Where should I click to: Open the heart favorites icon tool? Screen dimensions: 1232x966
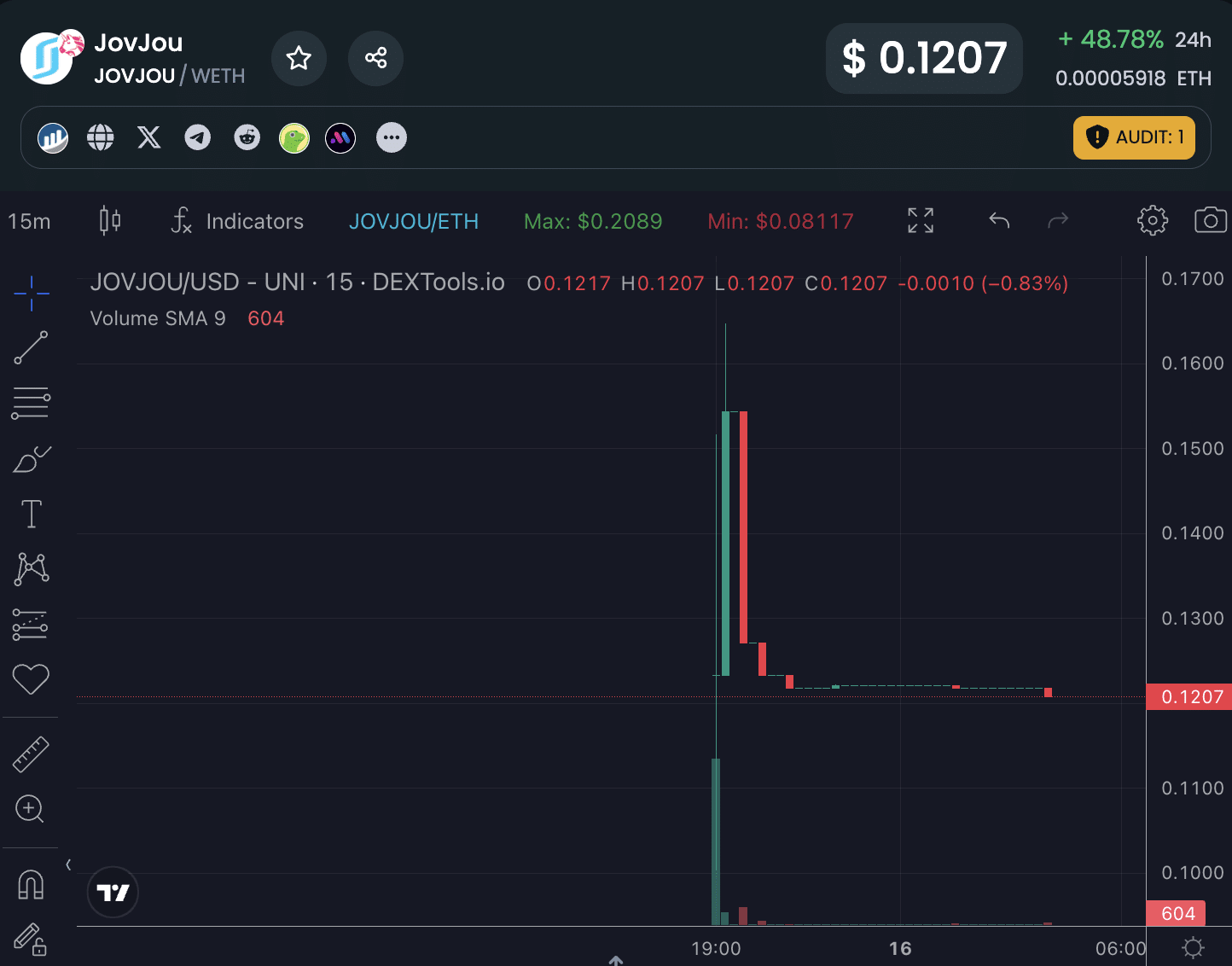tap(31, 679)
